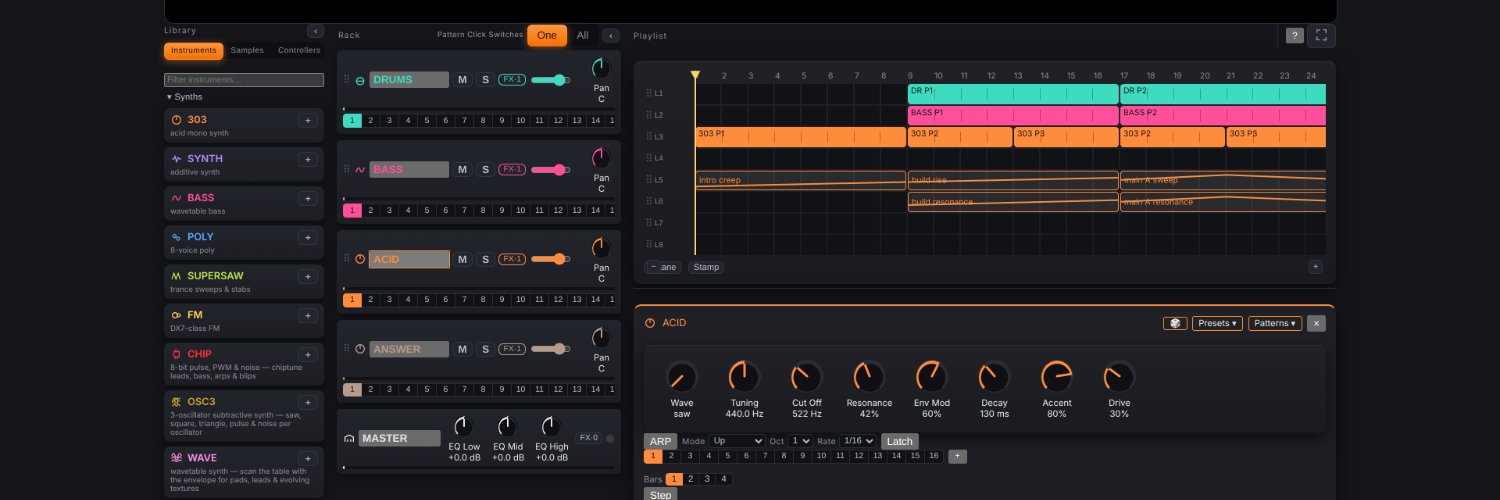Image resolution: width=1500 pixels, height=500 pixels.
Task: Open the playlist help question mark
Action: click(1295, 36)
